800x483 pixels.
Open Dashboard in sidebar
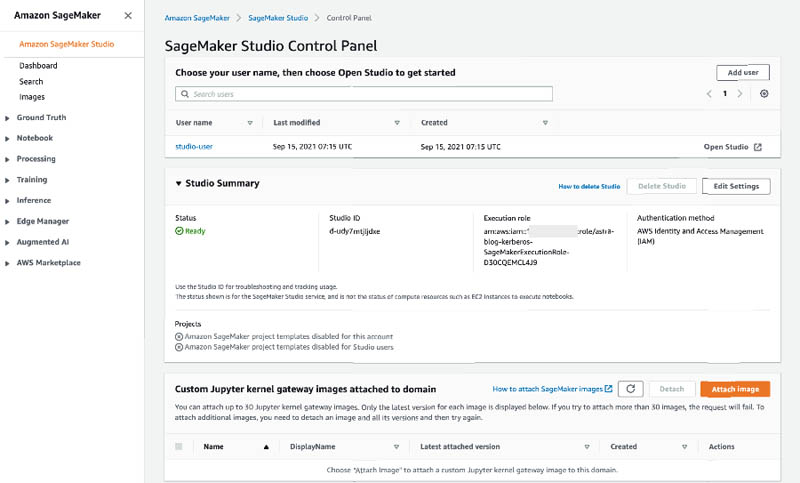38,66
